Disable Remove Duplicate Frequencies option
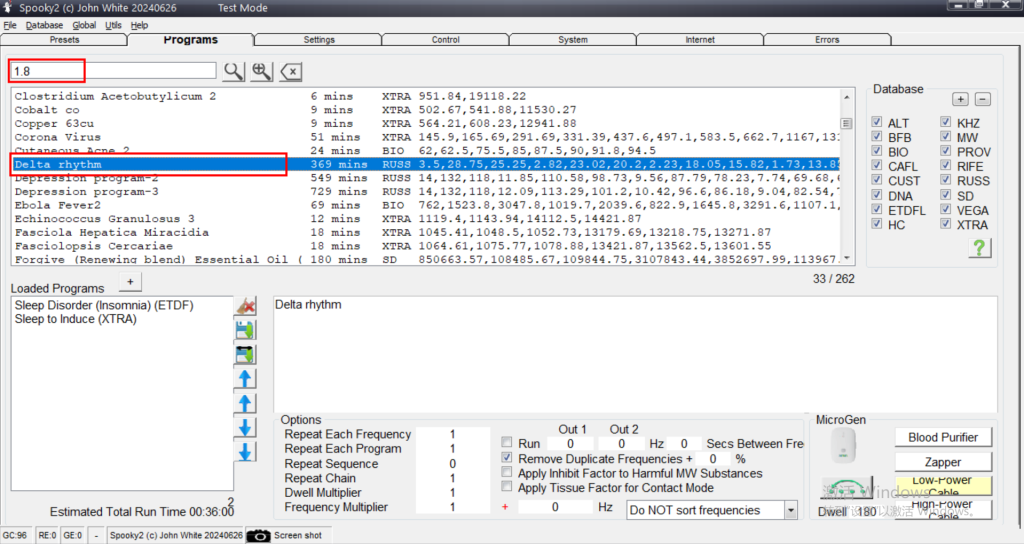The image size is (1024, 544). pyautogui.click(x=508, y=458)
